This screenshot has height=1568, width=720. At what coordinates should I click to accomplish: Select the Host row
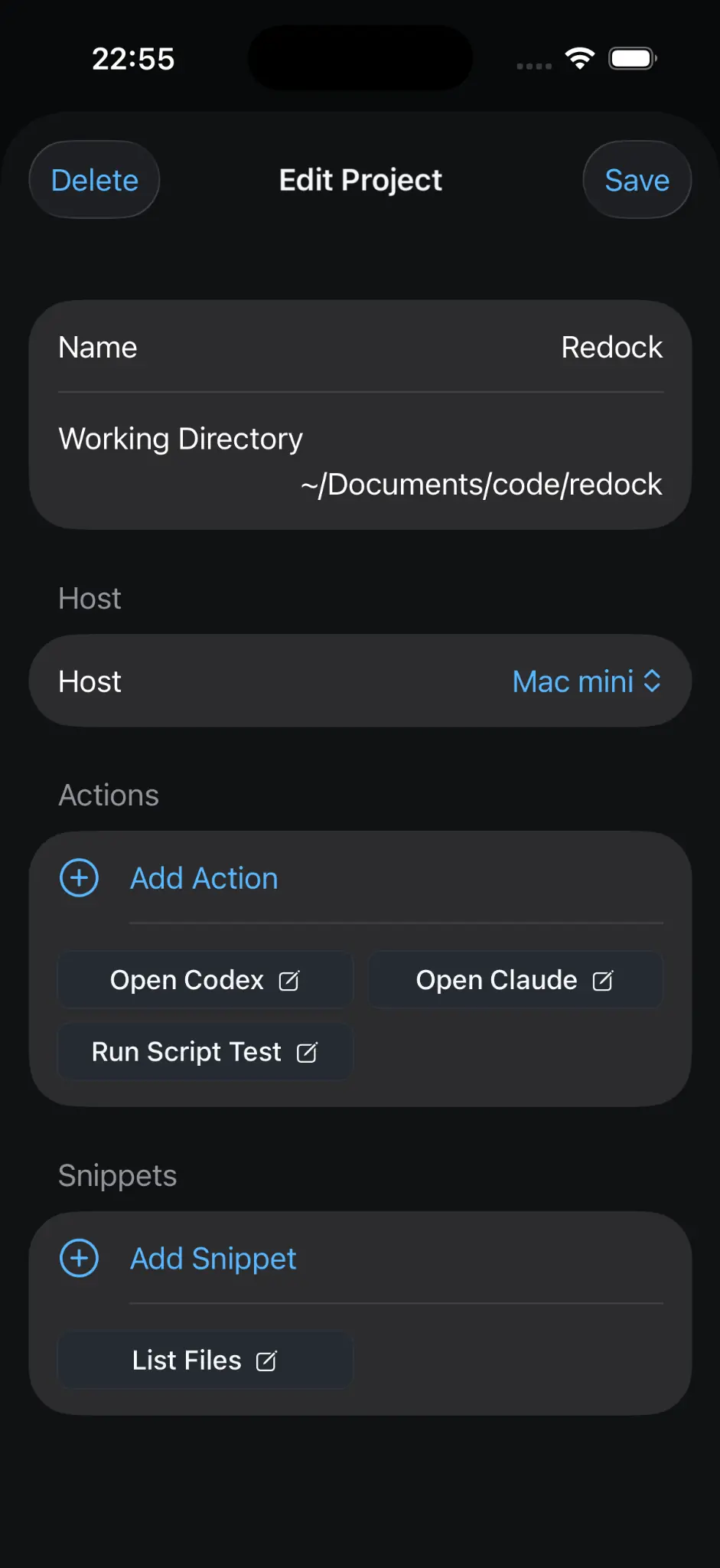point(360,681)
